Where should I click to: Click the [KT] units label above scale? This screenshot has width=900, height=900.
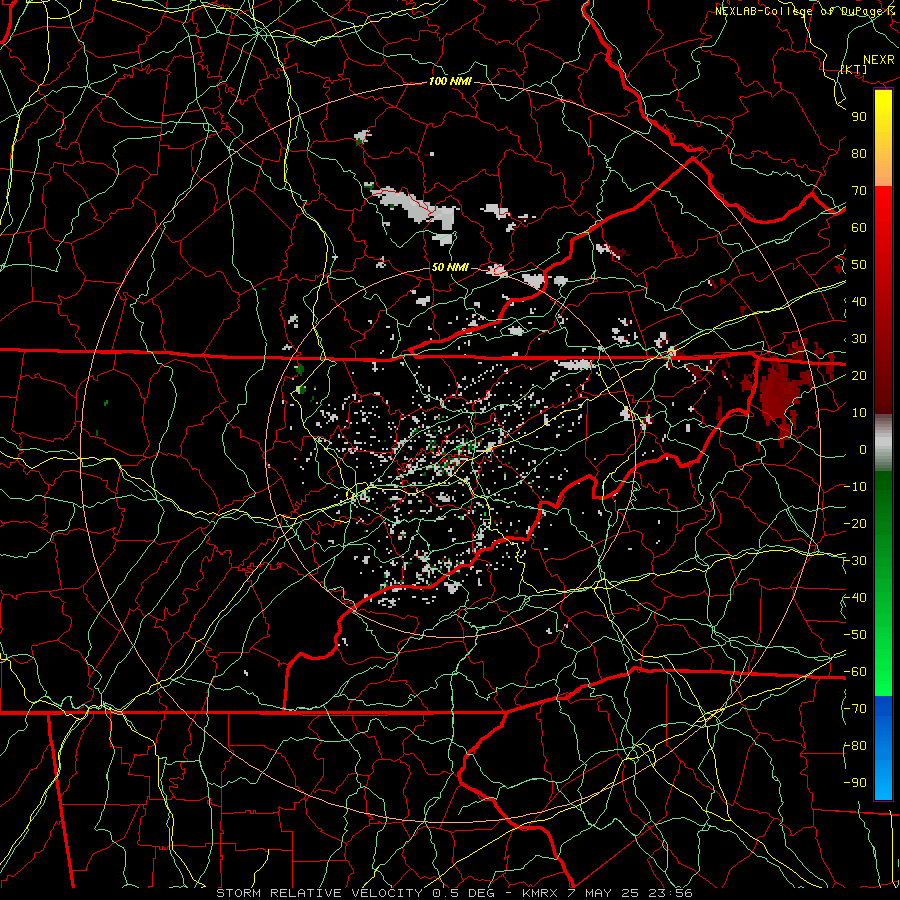[x=854, y=69]
